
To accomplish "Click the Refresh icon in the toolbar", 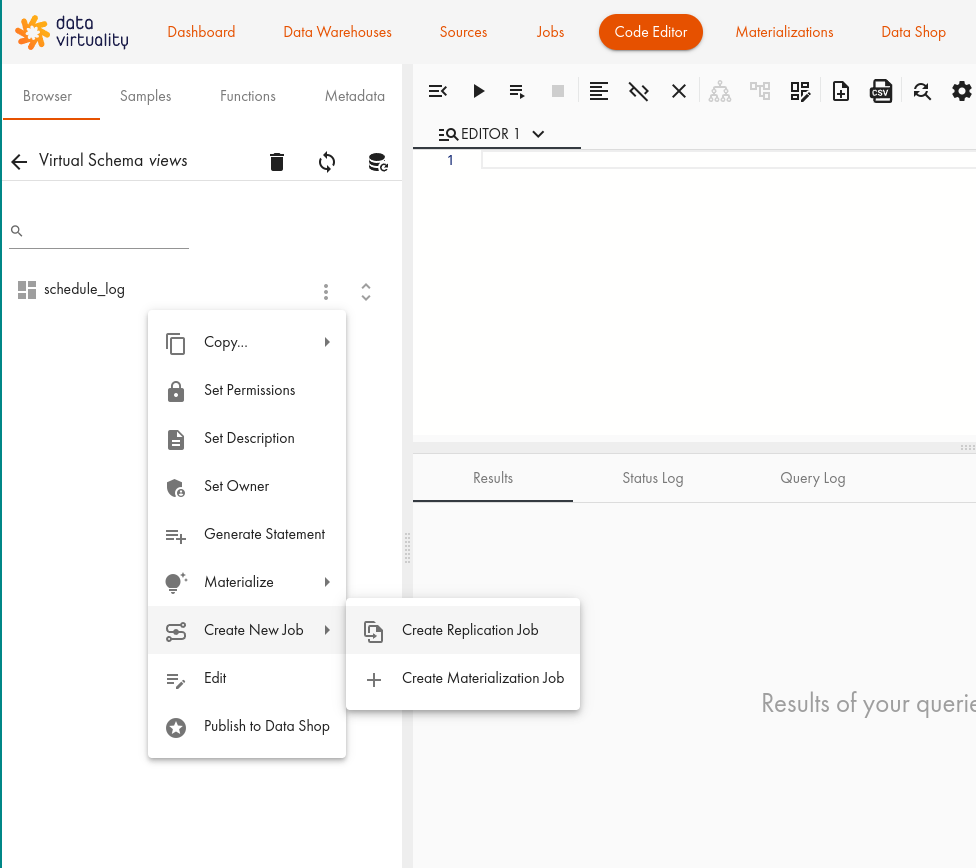I will (920, 90).
